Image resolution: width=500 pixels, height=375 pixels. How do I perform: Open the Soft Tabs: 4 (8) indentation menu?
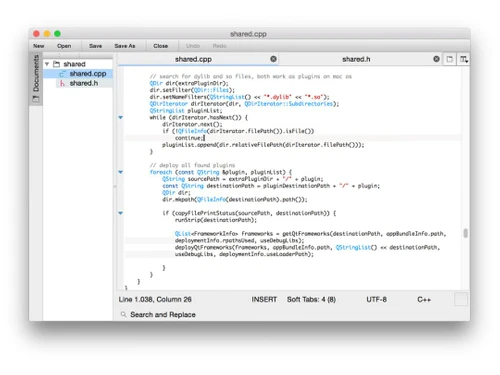click(311, 299)
